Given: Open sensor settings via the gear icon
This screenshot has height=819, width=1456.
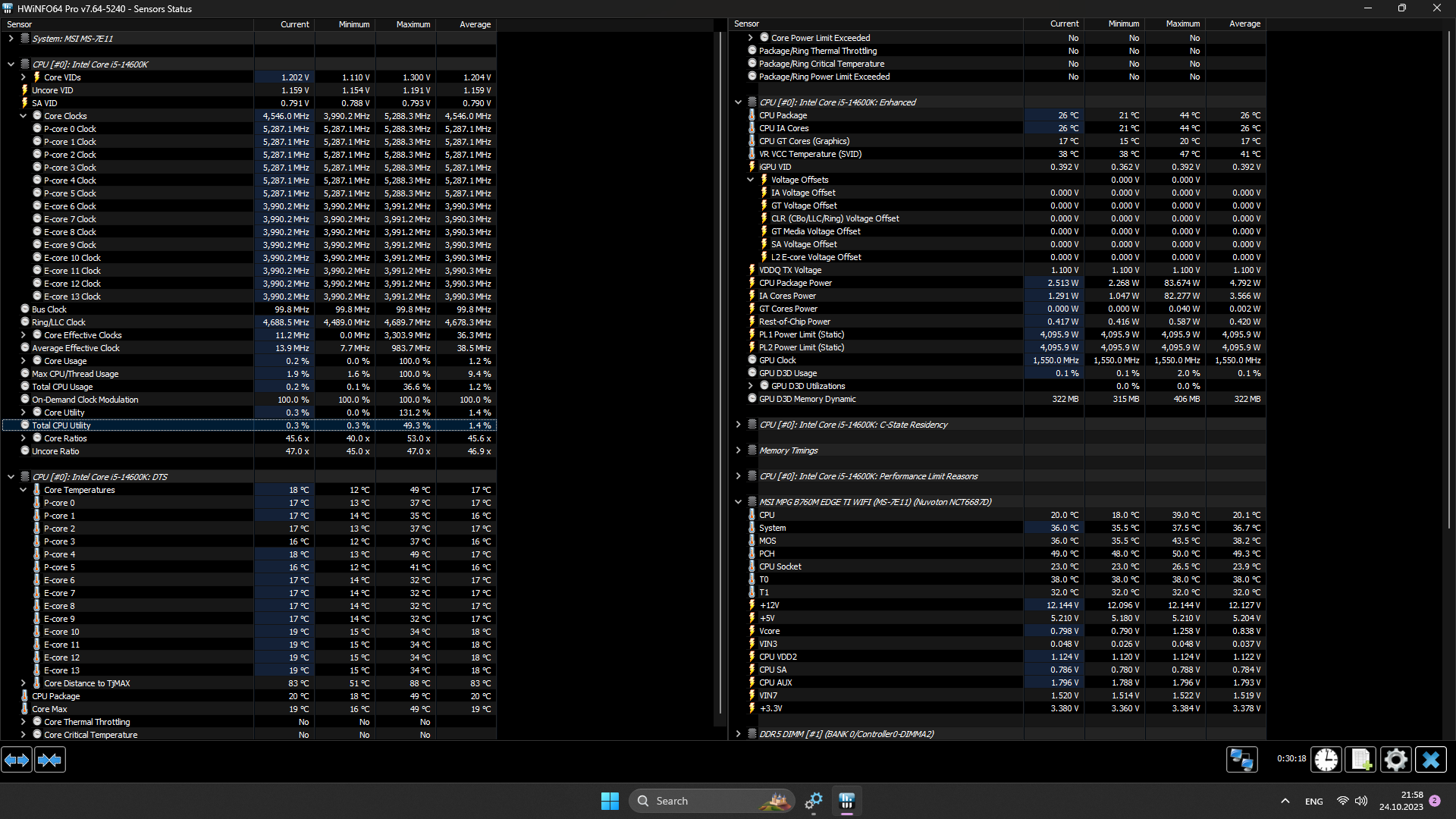Looking at the screenshot, I should (x=1395, y=759).
